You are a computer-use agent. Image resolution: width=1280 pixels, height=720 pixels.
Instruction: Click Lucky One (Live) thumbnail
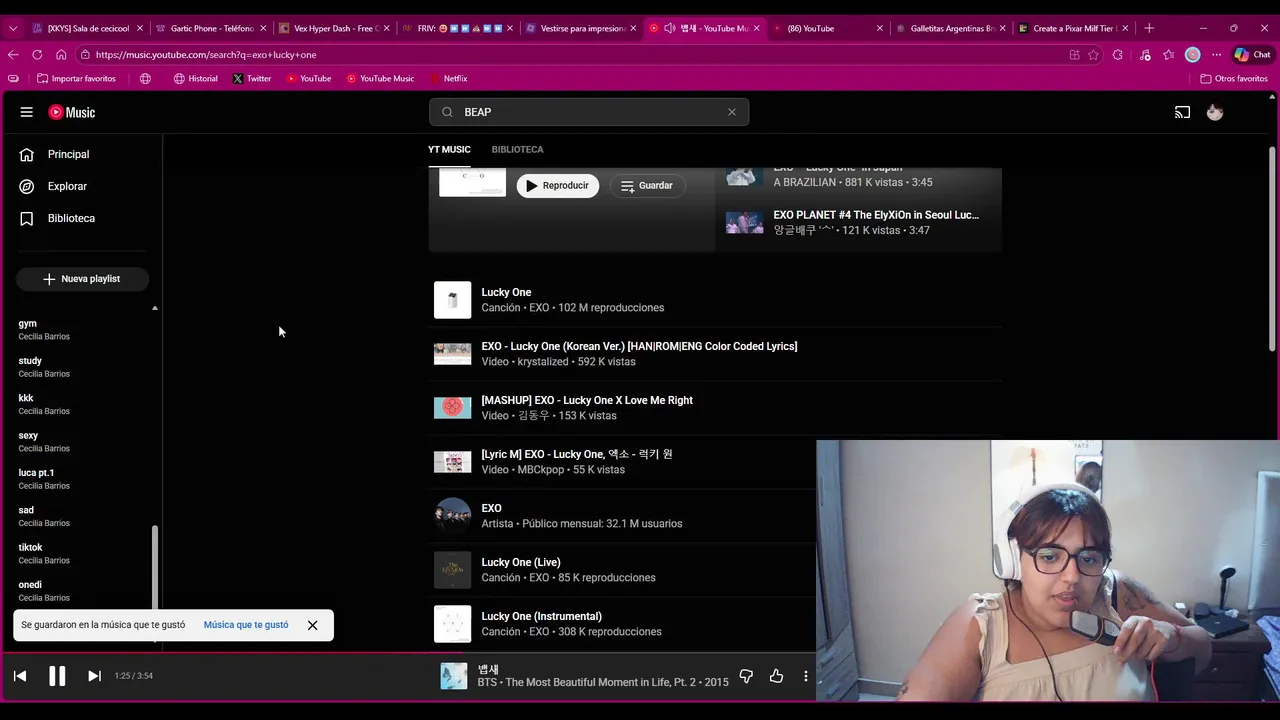pyautogui.click(x=452, y=570)
